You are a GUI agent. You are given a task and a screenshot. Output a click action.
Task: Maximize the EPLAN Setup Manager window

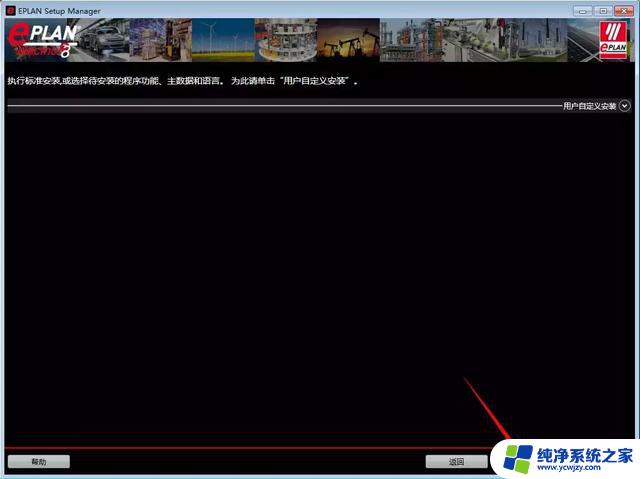pos(604,9)
